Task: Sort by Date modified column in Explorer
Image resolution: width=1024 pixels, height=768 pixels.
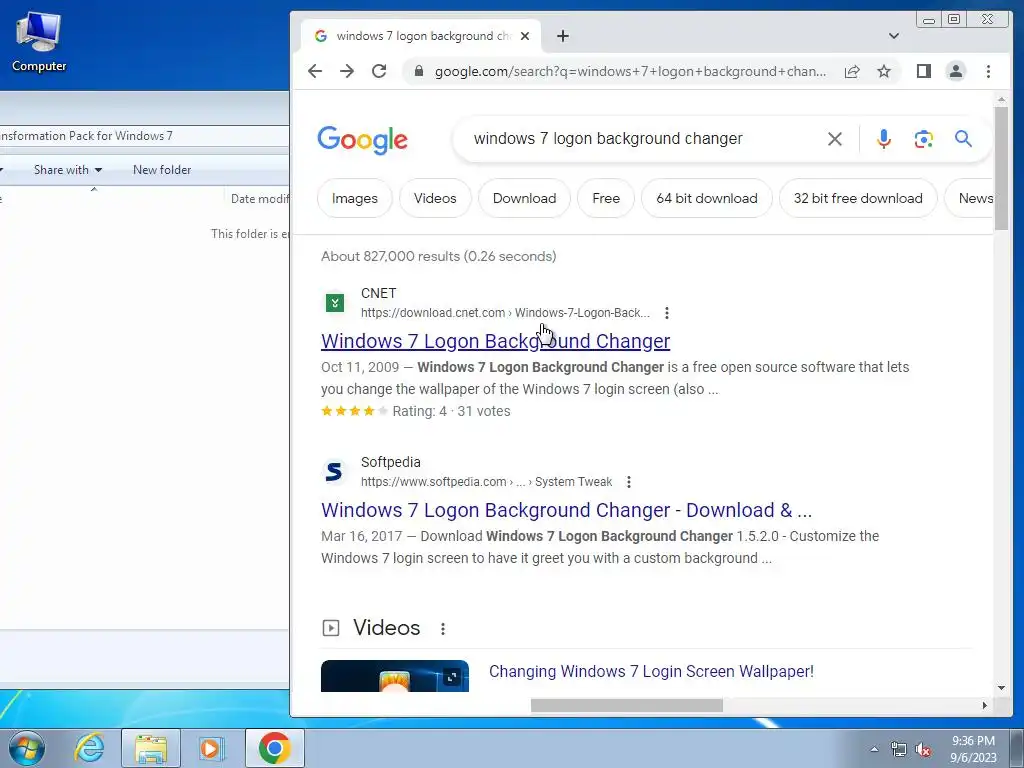Action: pyautogui.click(x=259, y=199)
